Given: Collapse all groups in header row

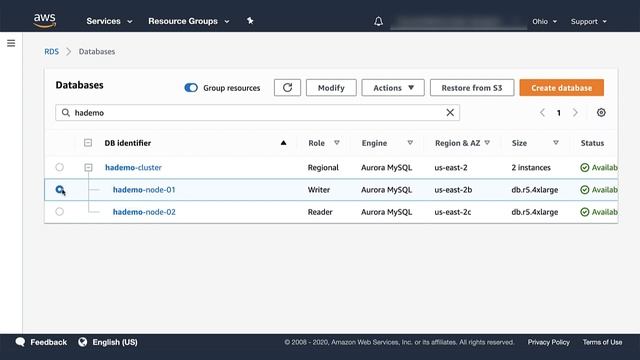Looking at the screenshot, I should coord(88,143).
